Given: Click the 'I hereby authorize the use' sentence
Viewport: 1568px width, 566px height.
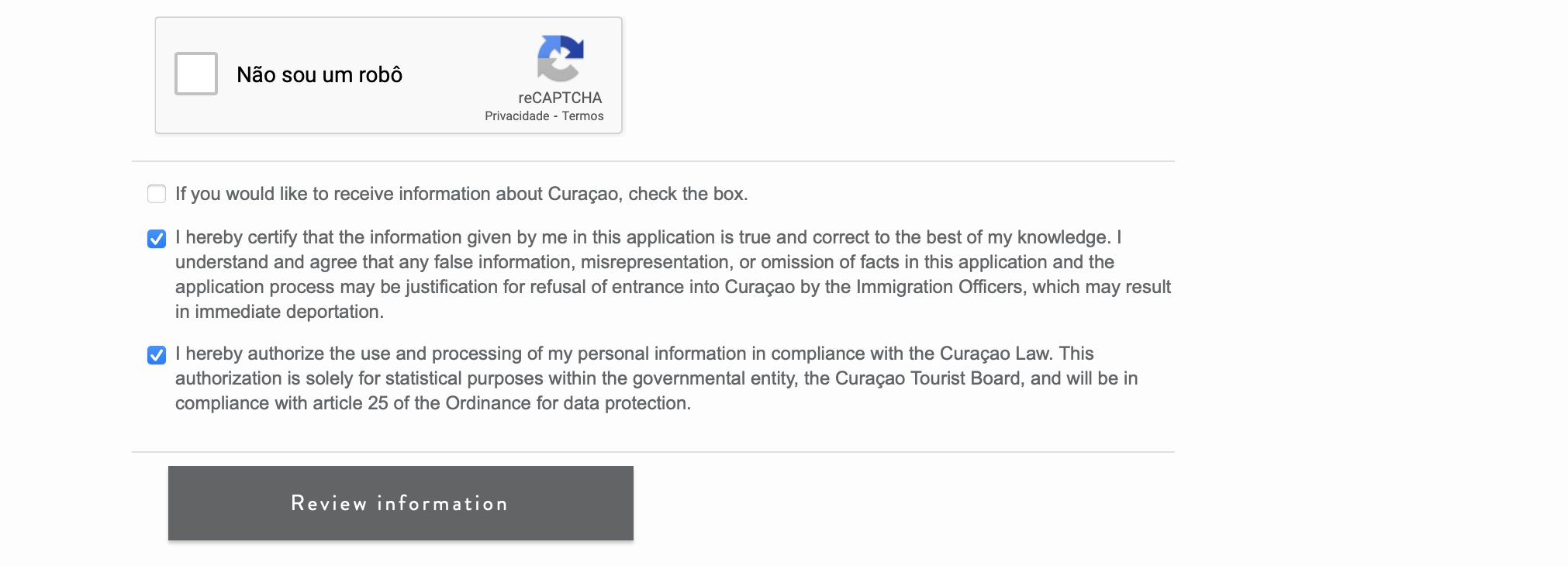Looking at the screenshot, I should click(634, 354).
